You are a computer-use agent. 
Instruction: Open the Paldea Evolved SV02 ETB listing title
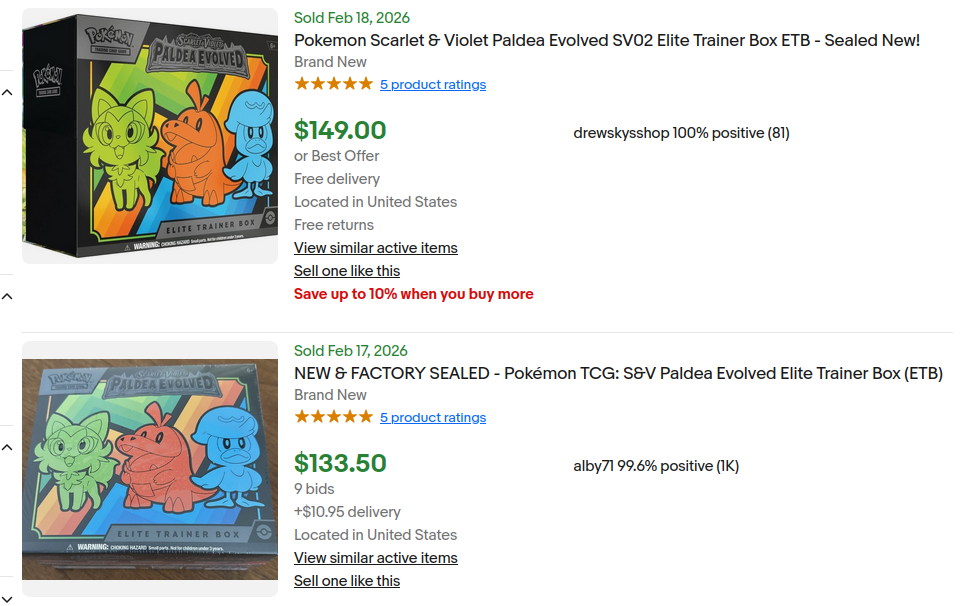pyautogui.click(x=606, y=40)
